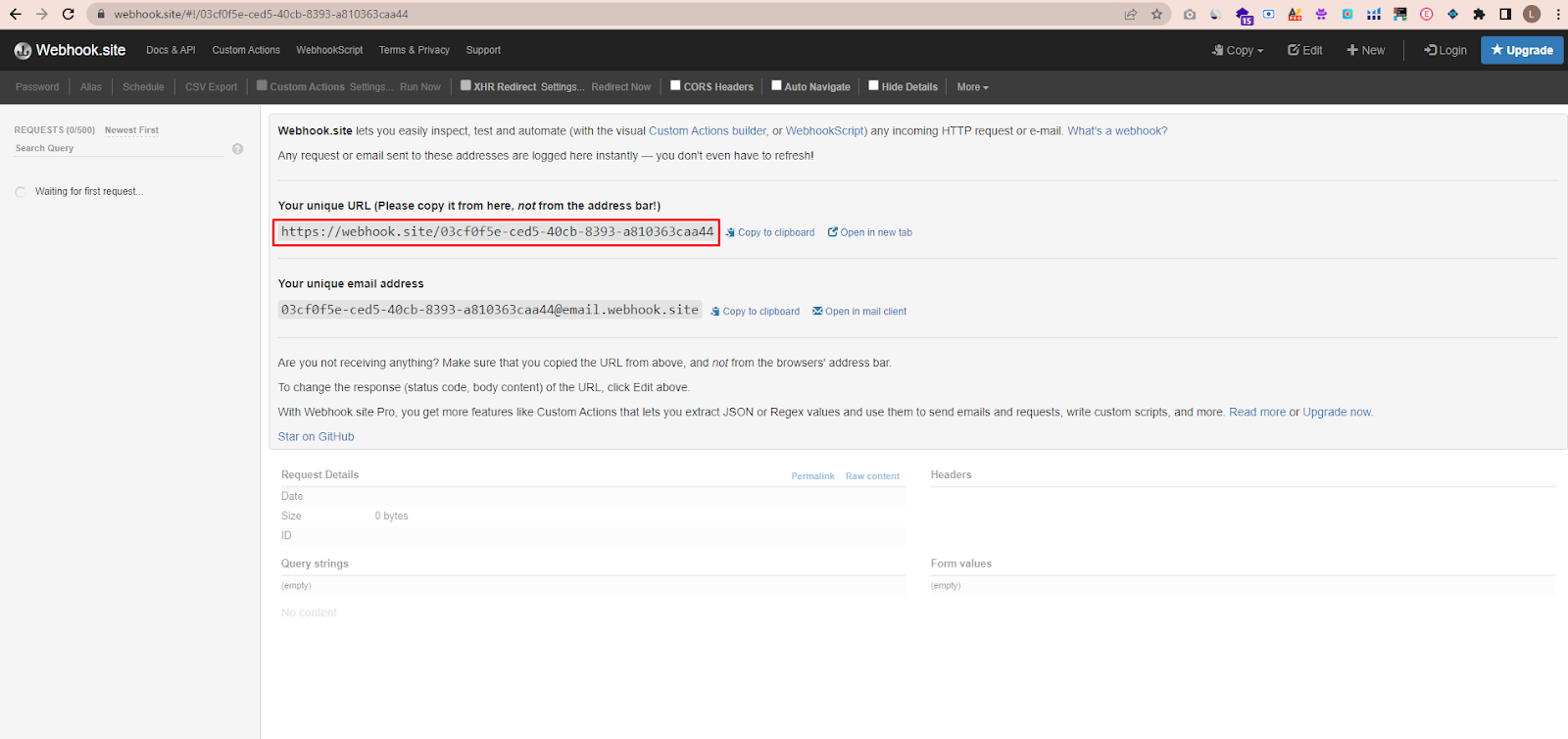Open the Chrome profile avatar L

(x=1532, y=14)
